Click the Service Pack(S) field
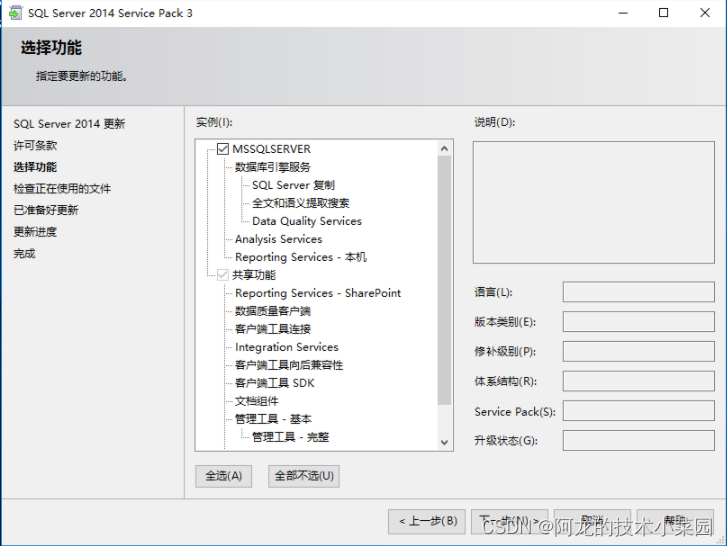The image size is (727, 546). click(x=638, y=411)
